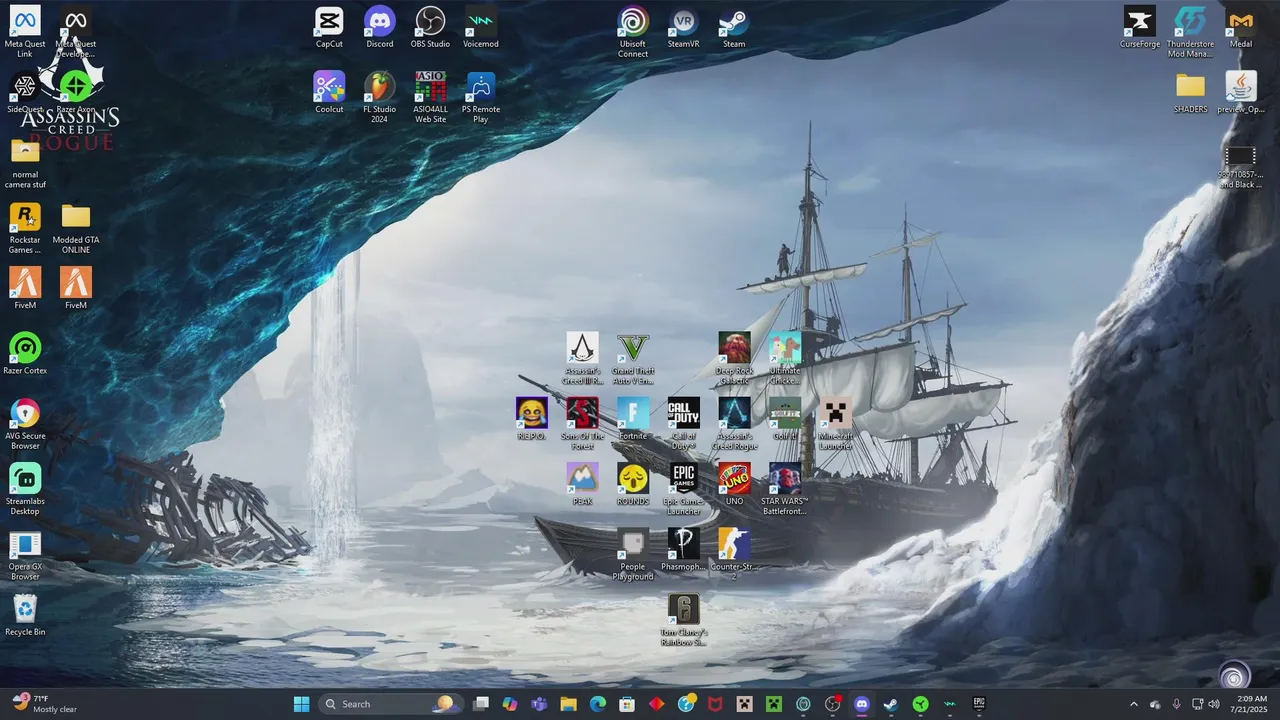The height and width of the screenshot is (720, 1280).
Task: Click the Meta Quest Link desktop icon
Action: [25, 33]
